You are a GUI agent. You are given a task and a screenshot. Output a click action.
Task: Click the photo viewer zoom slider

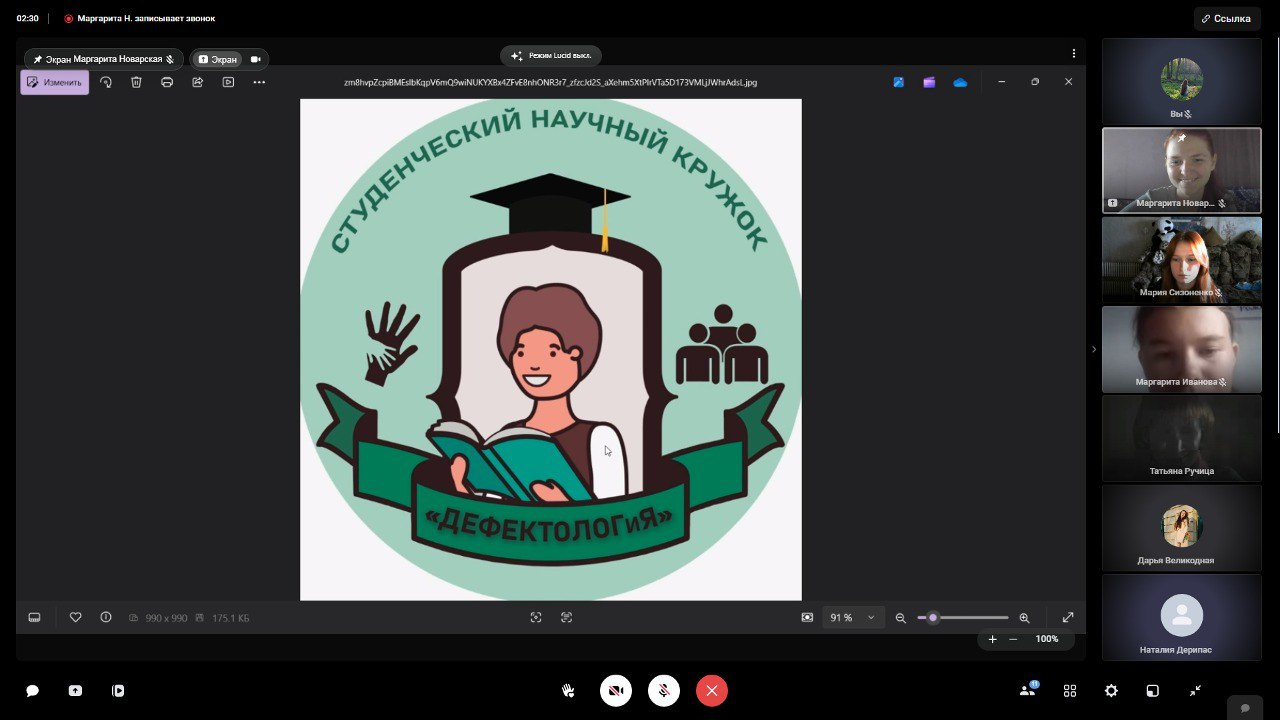coord(962,618)
